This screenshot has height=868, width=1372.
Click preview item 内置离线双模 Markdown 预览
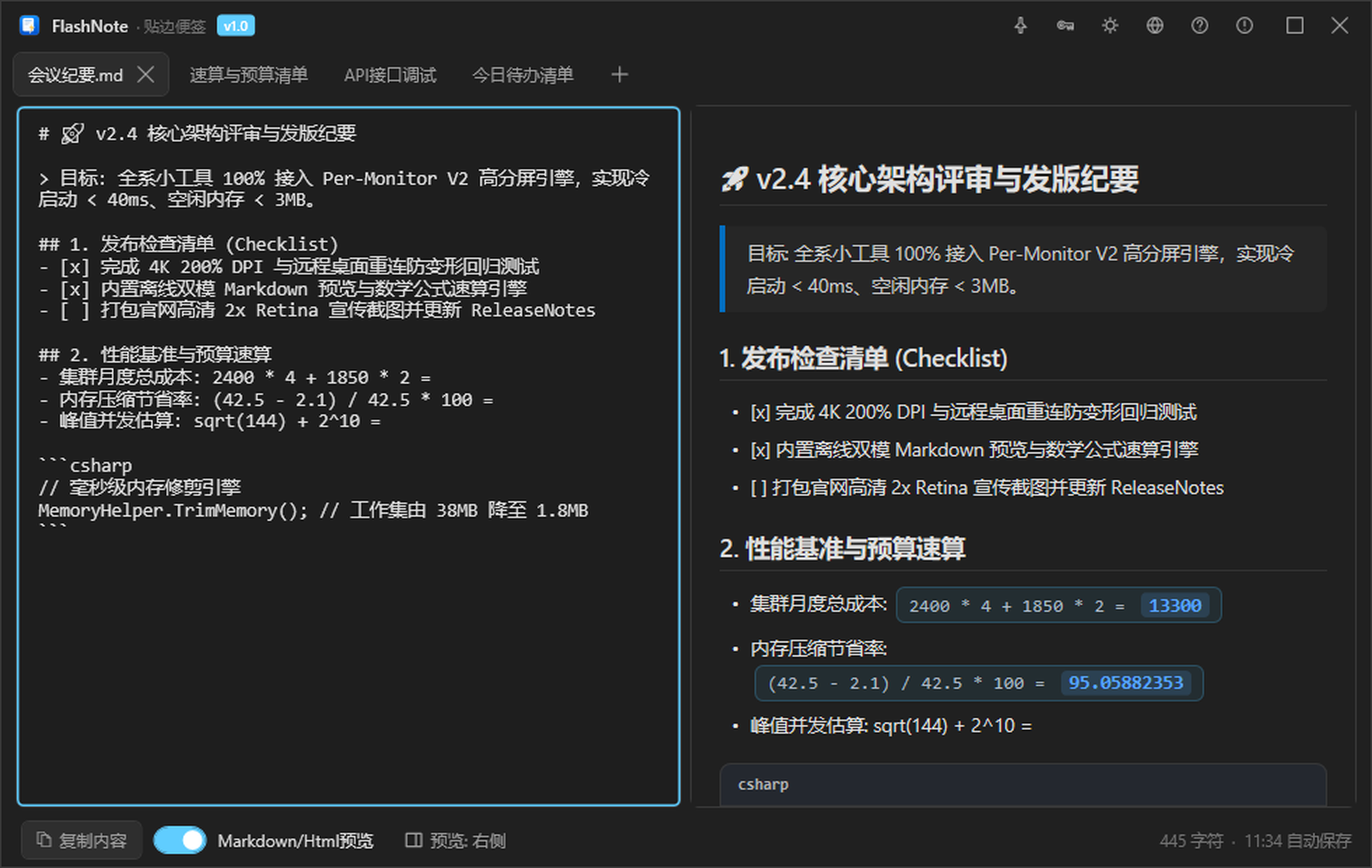coord(974,450)
